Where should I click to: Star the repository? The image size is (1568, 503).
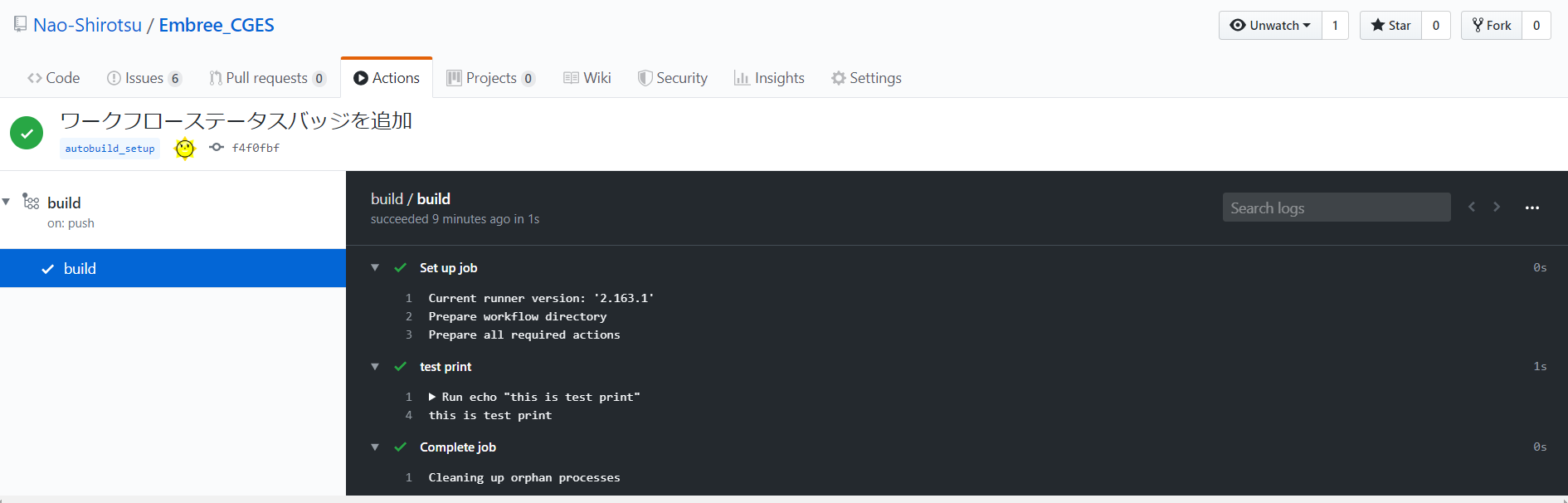tap(1391, 25)
